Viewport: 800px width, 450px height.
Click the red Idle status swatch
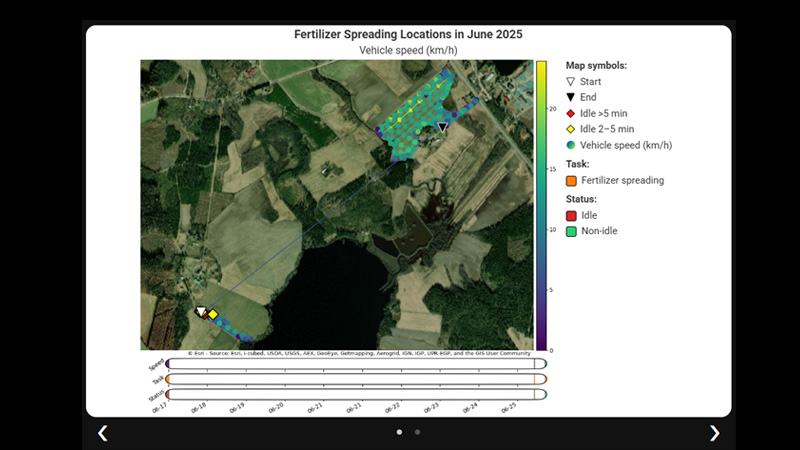coord(571,215)
